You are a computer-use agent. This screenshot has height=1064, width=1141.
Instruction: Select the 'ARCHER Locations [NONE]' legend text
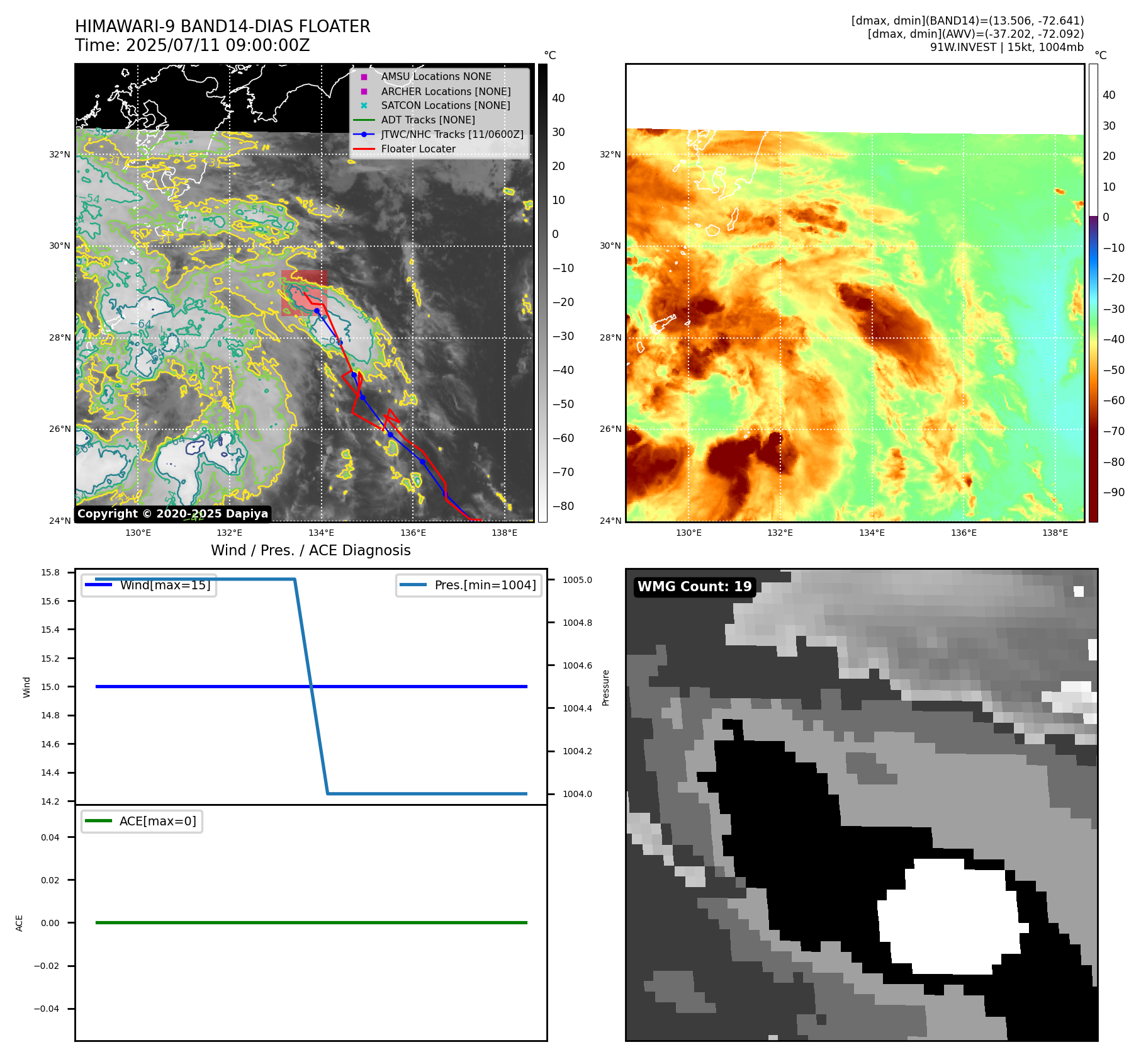click(x=446, y=91)
